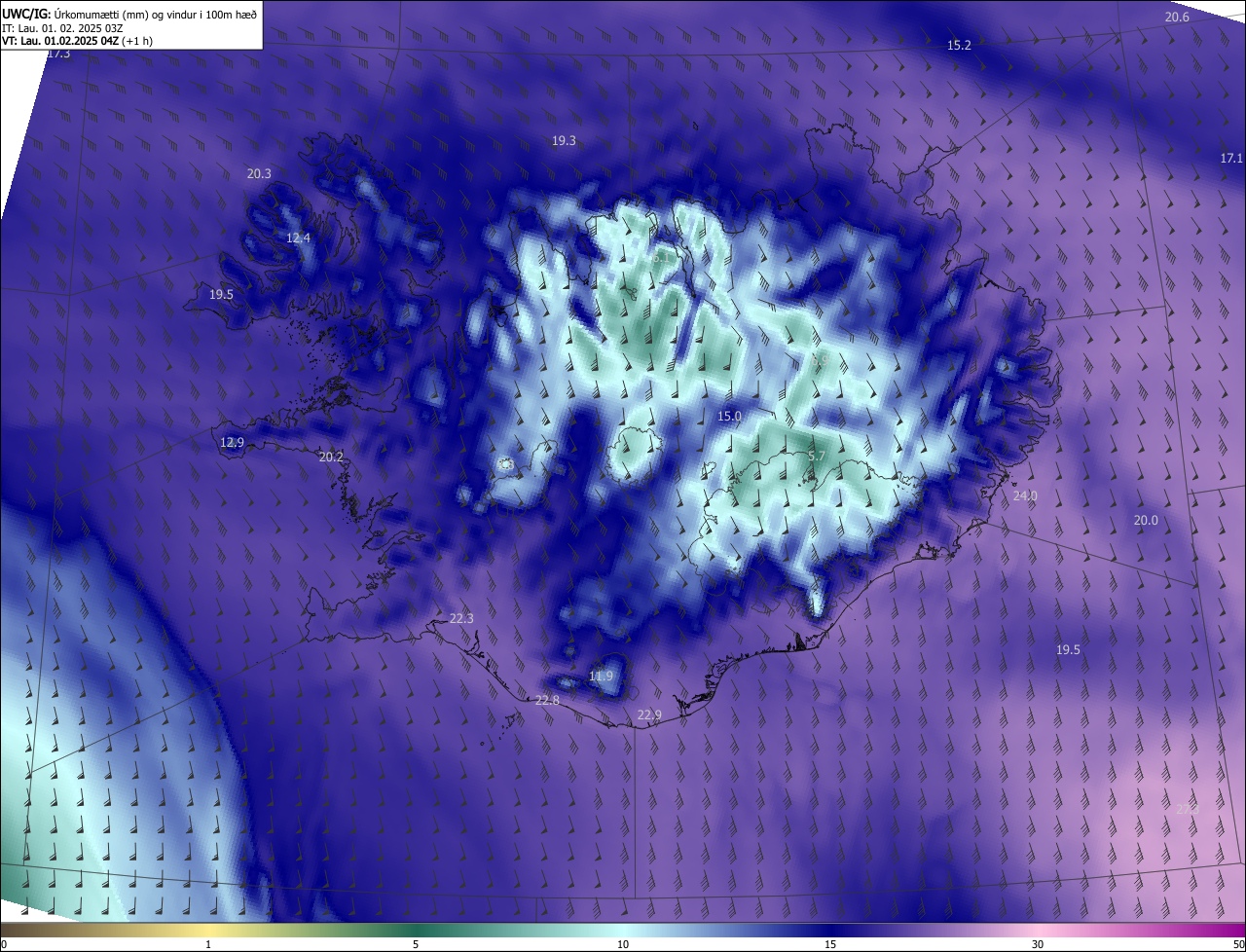The image size is (1246, 952).
Task: Click the color scale tick labeled 30
Action: point(1038,945)
